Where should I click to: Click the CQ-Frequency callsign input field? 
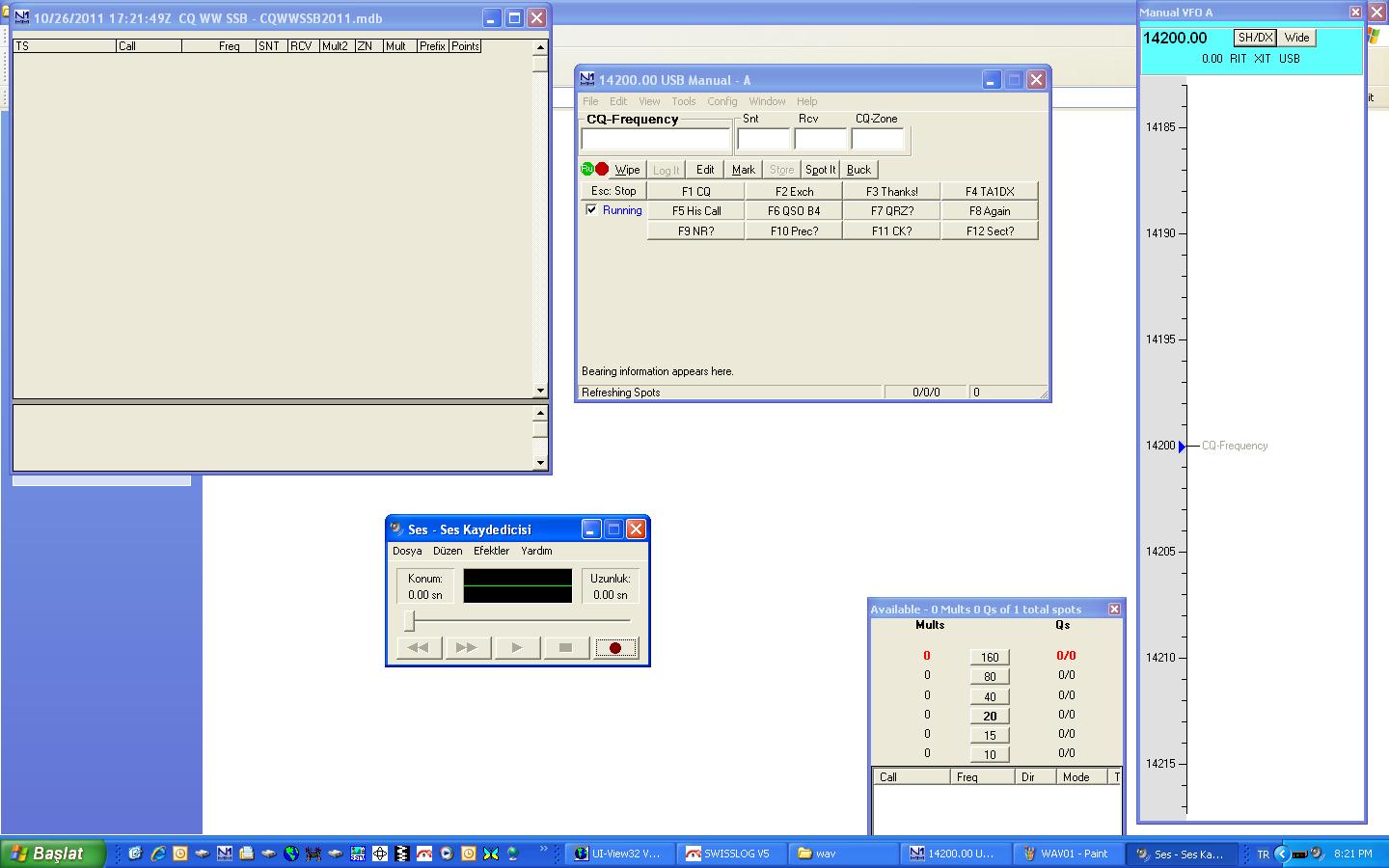click(656, 140)
